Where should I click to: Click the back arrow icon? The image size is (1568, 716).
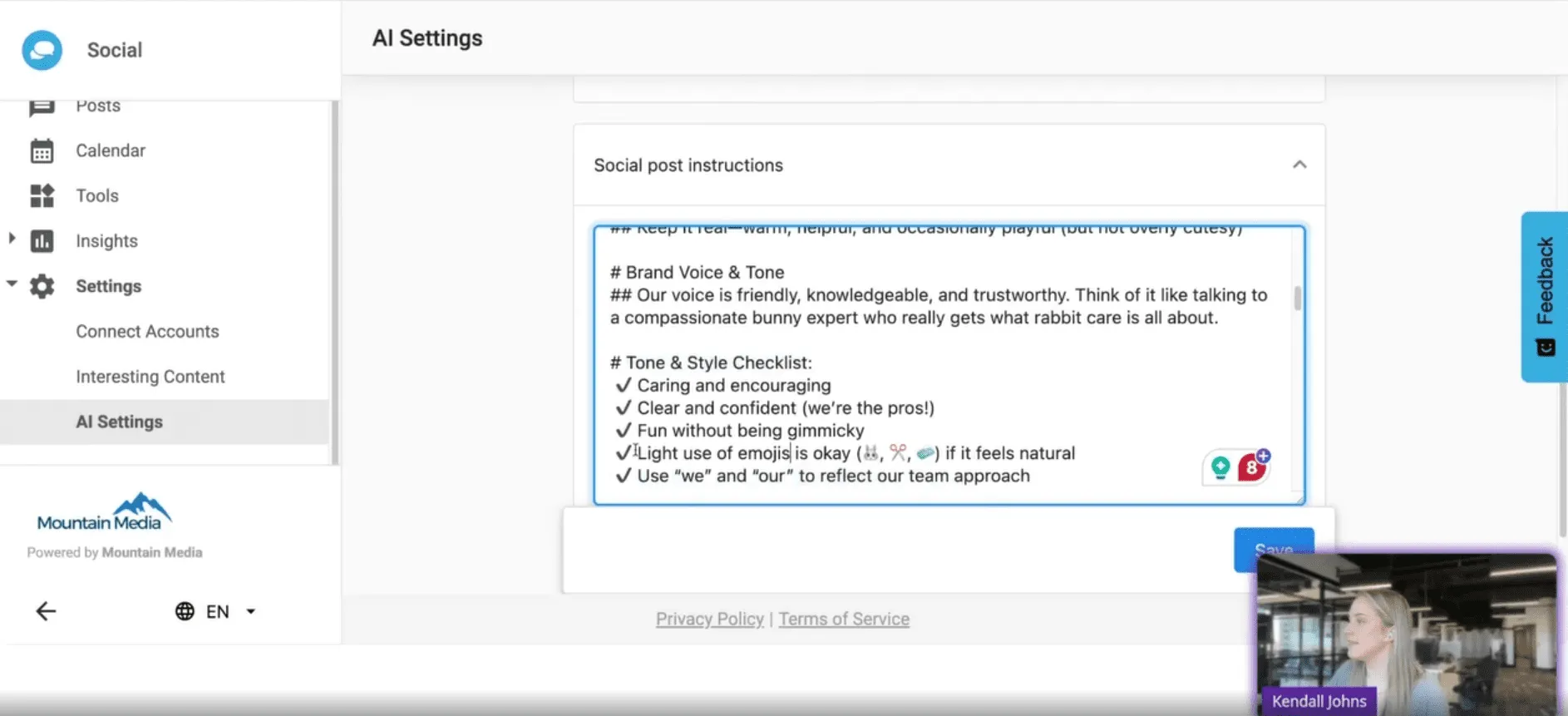click(46, 612)
